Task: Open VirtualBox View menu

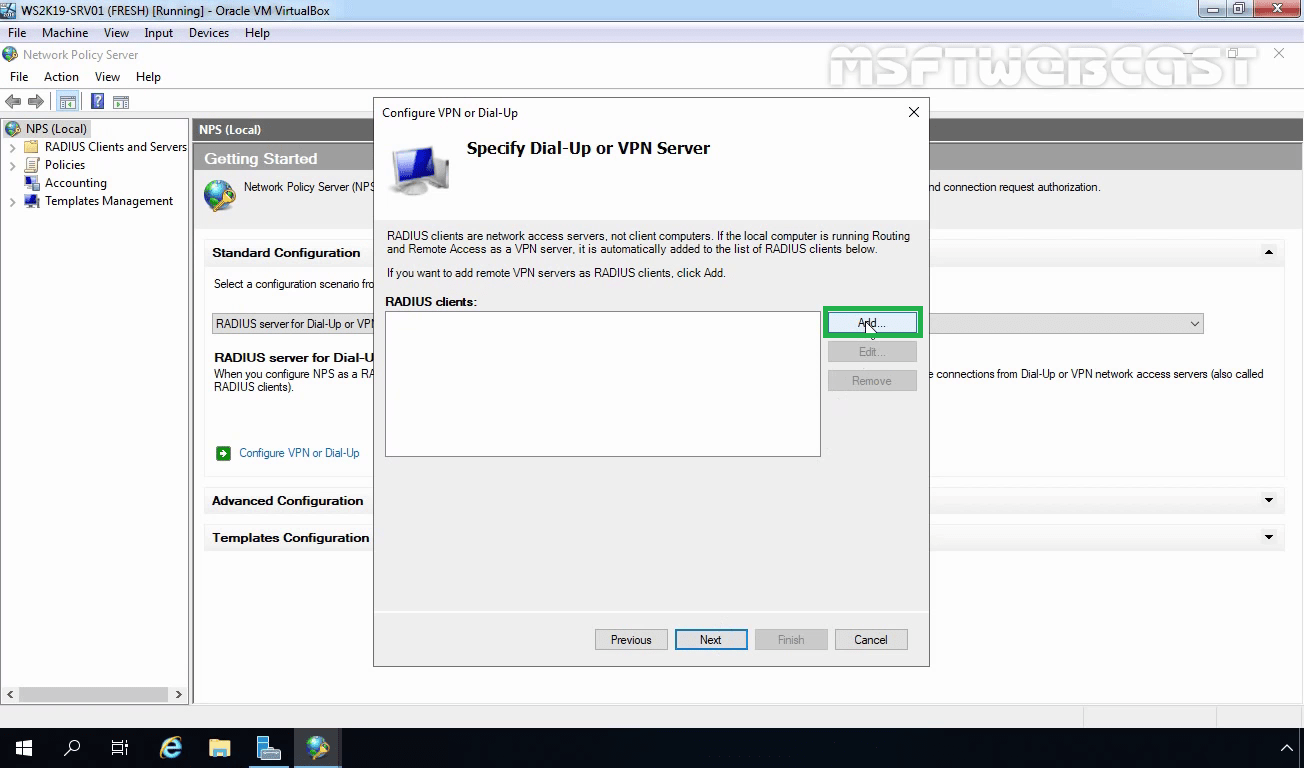Action: point(116,33)
